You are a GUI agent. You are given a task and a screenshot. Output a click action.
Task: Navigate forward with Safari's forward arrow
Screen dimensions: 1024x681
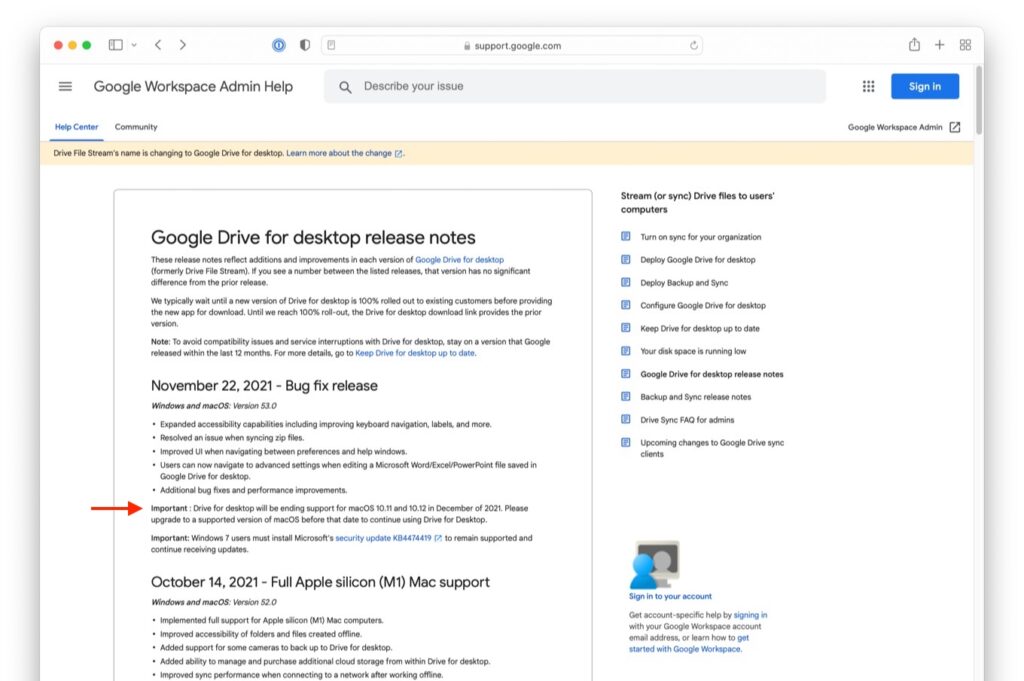[x=182, y=44]
